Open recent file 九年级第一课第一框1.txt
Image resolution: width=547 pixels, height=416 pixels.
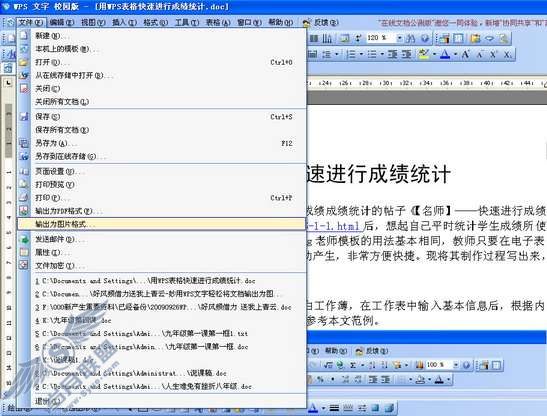(x=162, y=333)
